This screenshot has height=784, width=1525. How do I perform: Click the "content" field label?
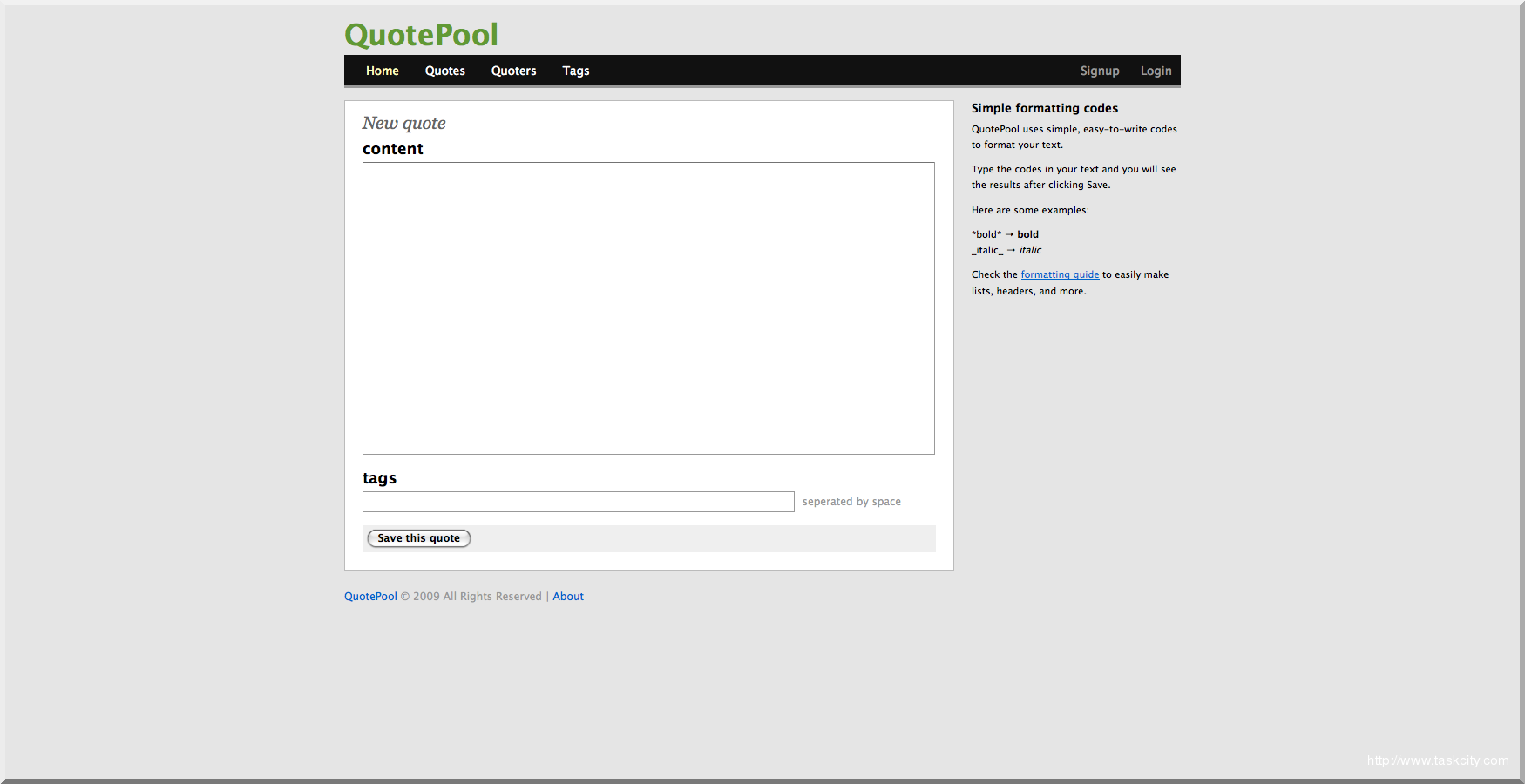(393, 149)
